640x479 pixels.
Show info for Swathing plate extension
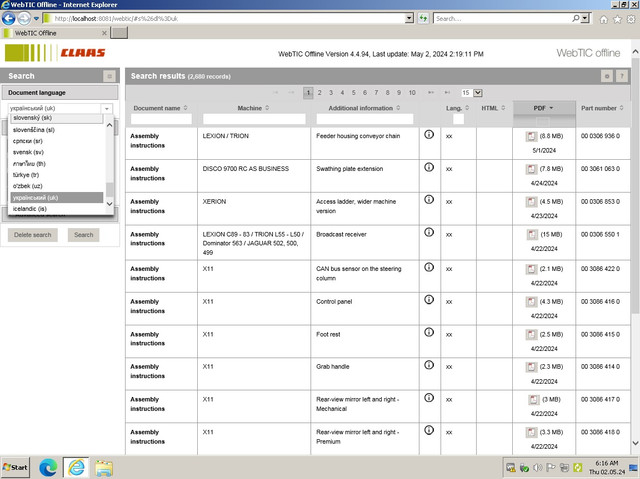(429, 167)
